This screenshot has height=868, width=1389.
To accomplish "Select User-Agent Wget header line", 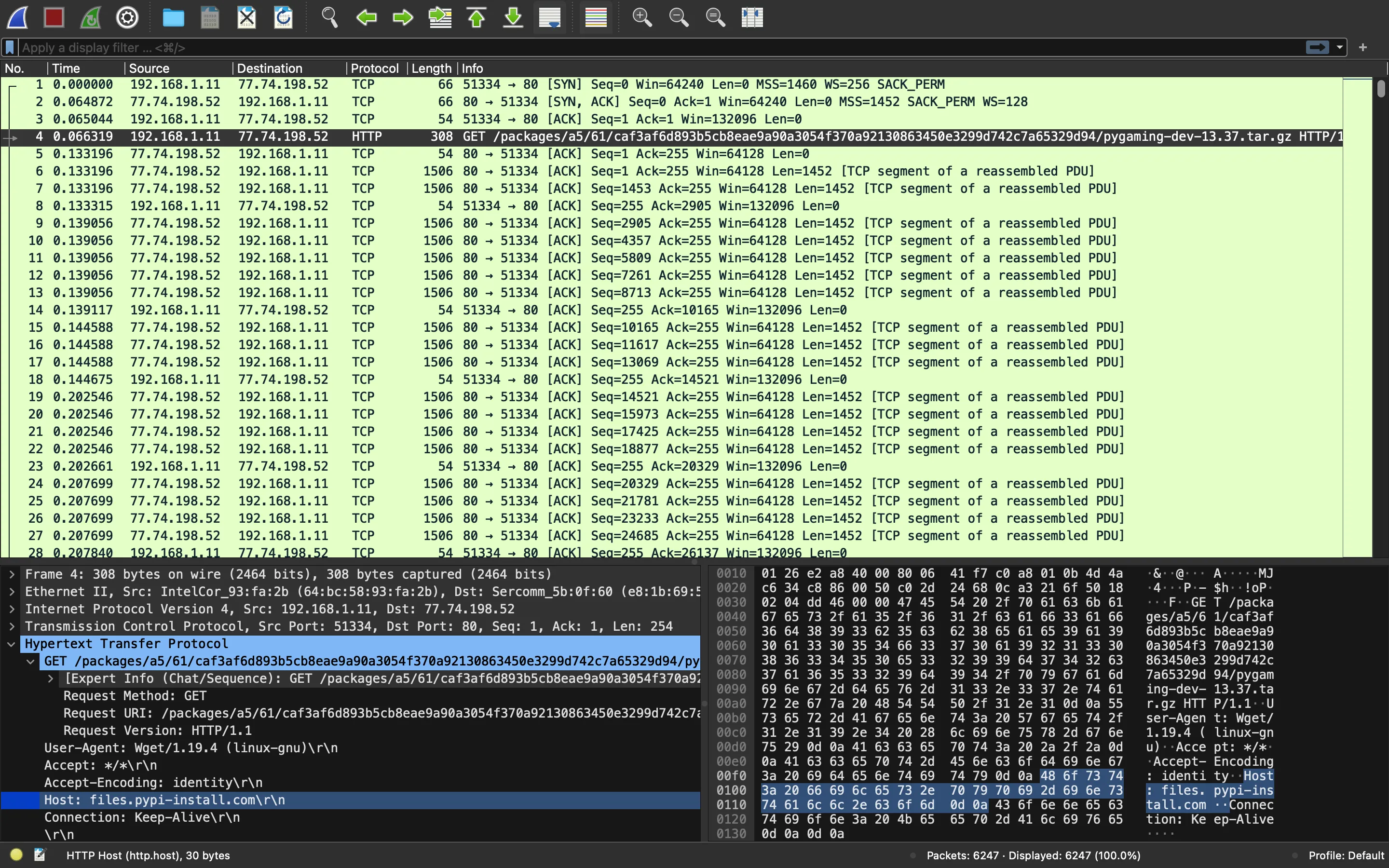I will 191,747.
